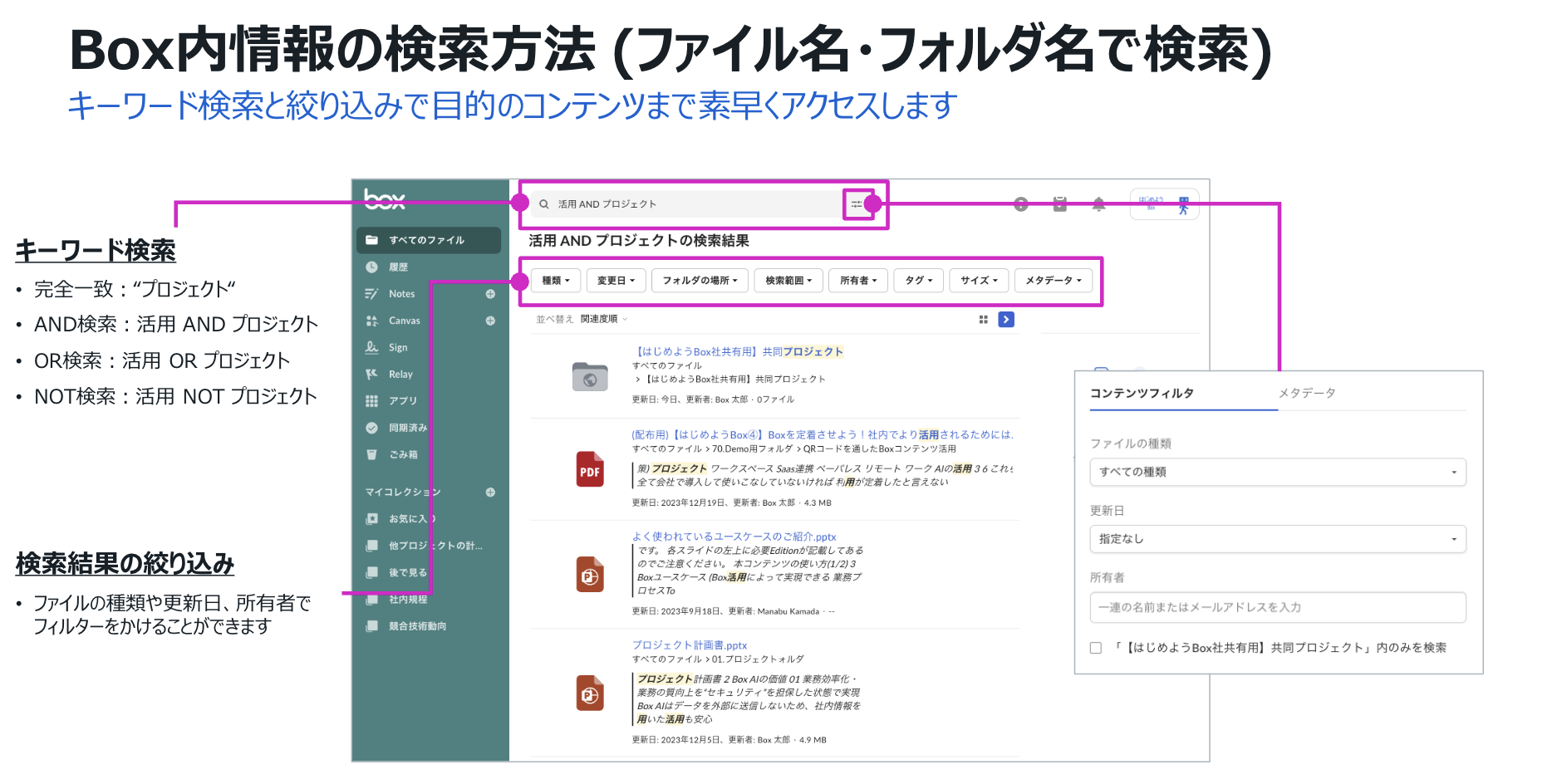Open the Relay flag icon in sidebar

[371, 375]
